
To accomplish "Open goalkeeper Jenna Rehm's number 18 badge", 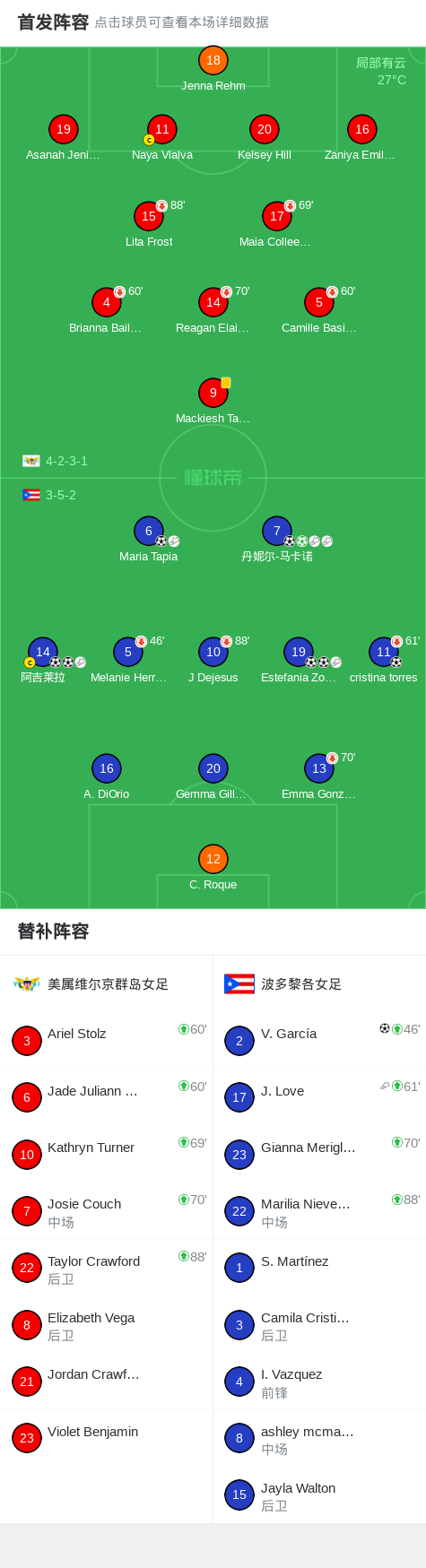I will click(x=213, y=60).
